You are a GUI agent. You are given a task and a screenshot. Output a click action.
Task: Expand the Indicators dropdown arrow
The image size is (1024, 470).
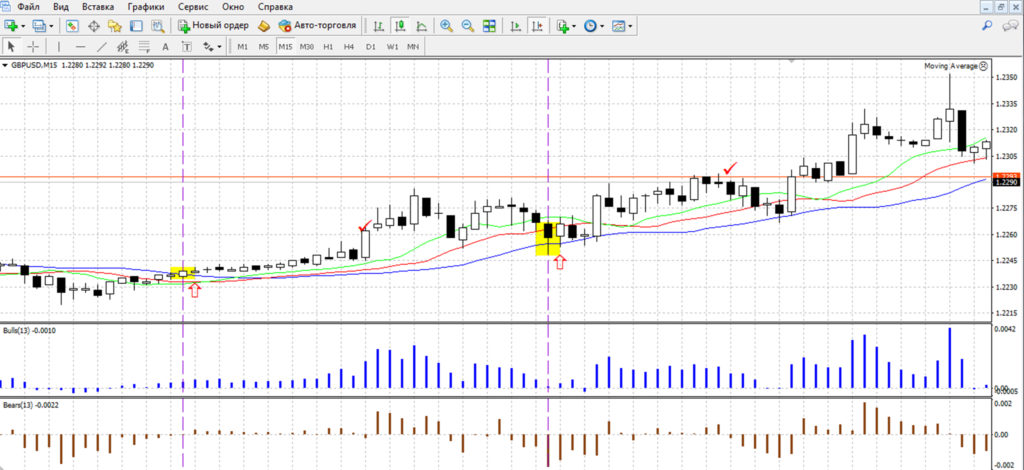[574, 26]
